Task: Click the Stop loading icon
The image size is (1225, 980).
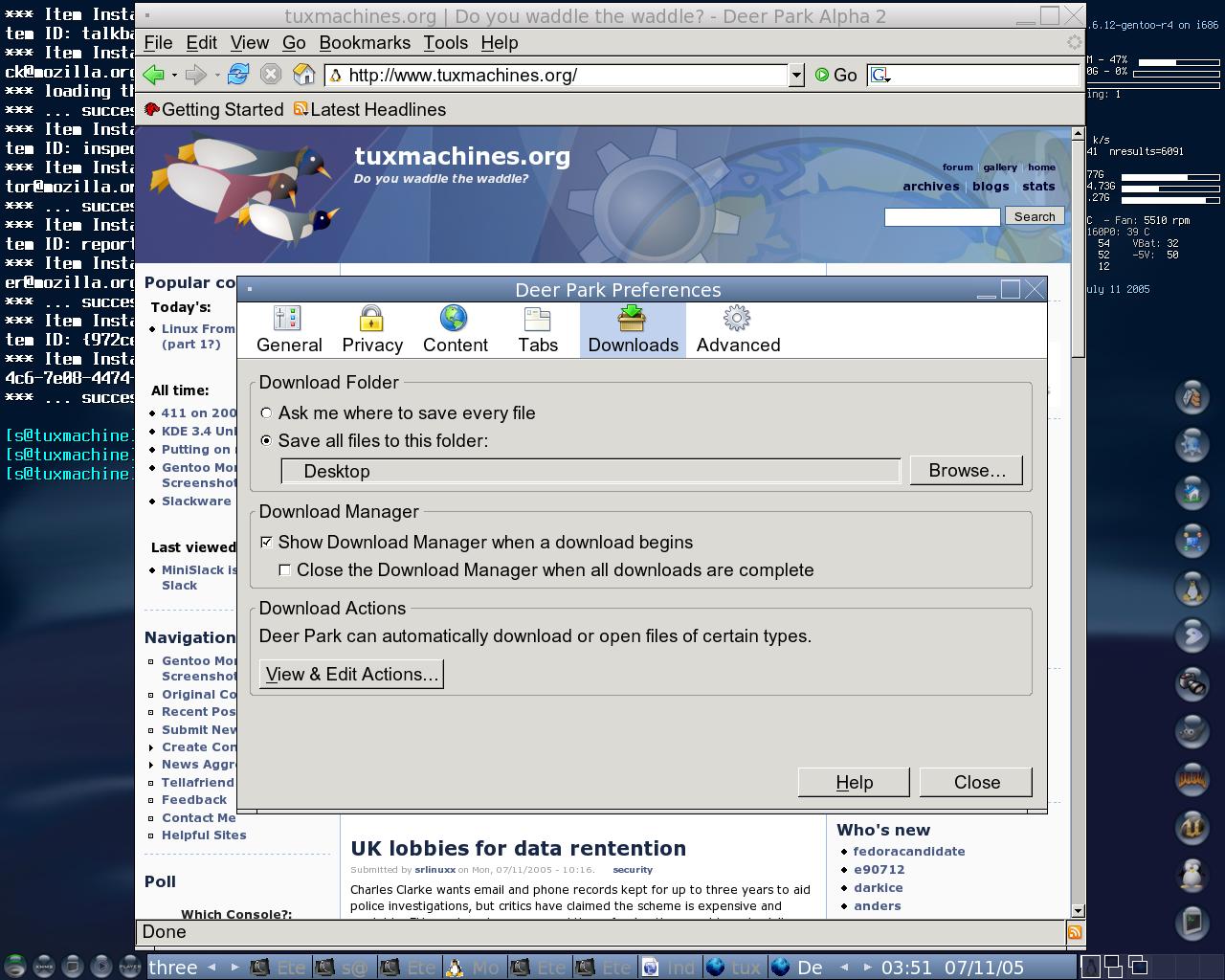Action: pos(271,75)
